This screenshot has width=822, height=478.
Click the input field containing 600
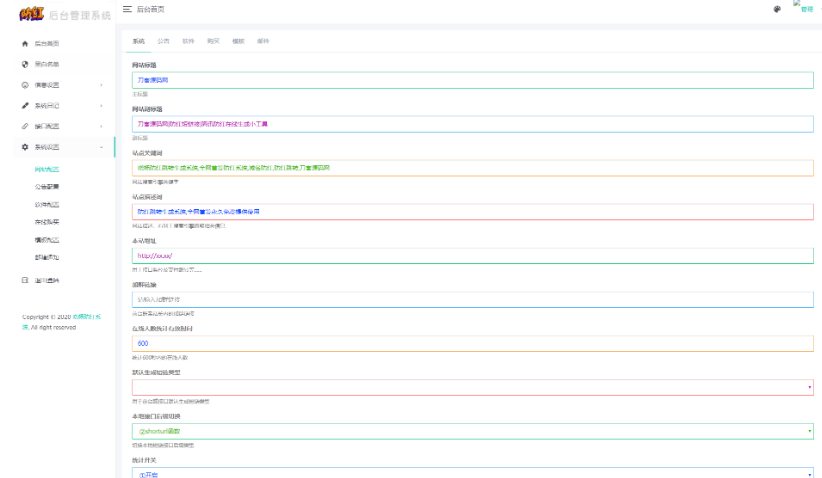pos(472,343)
